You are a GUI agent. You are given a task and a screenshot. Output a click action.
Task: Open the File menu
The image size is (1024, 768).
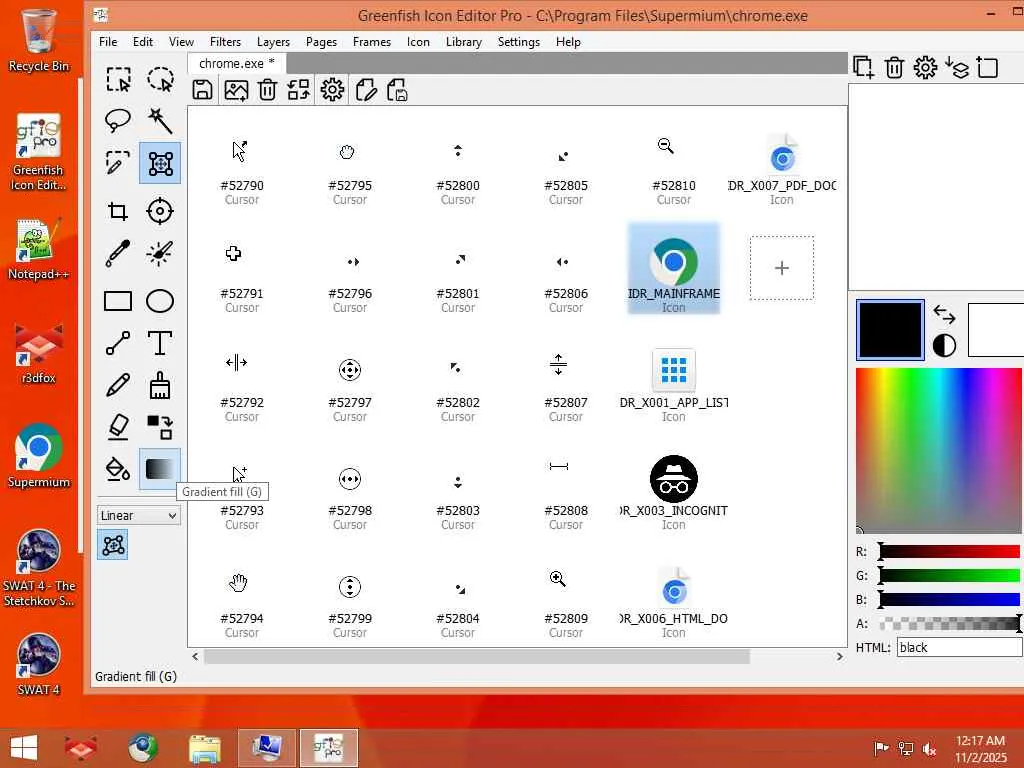click(x=108, y=42)
